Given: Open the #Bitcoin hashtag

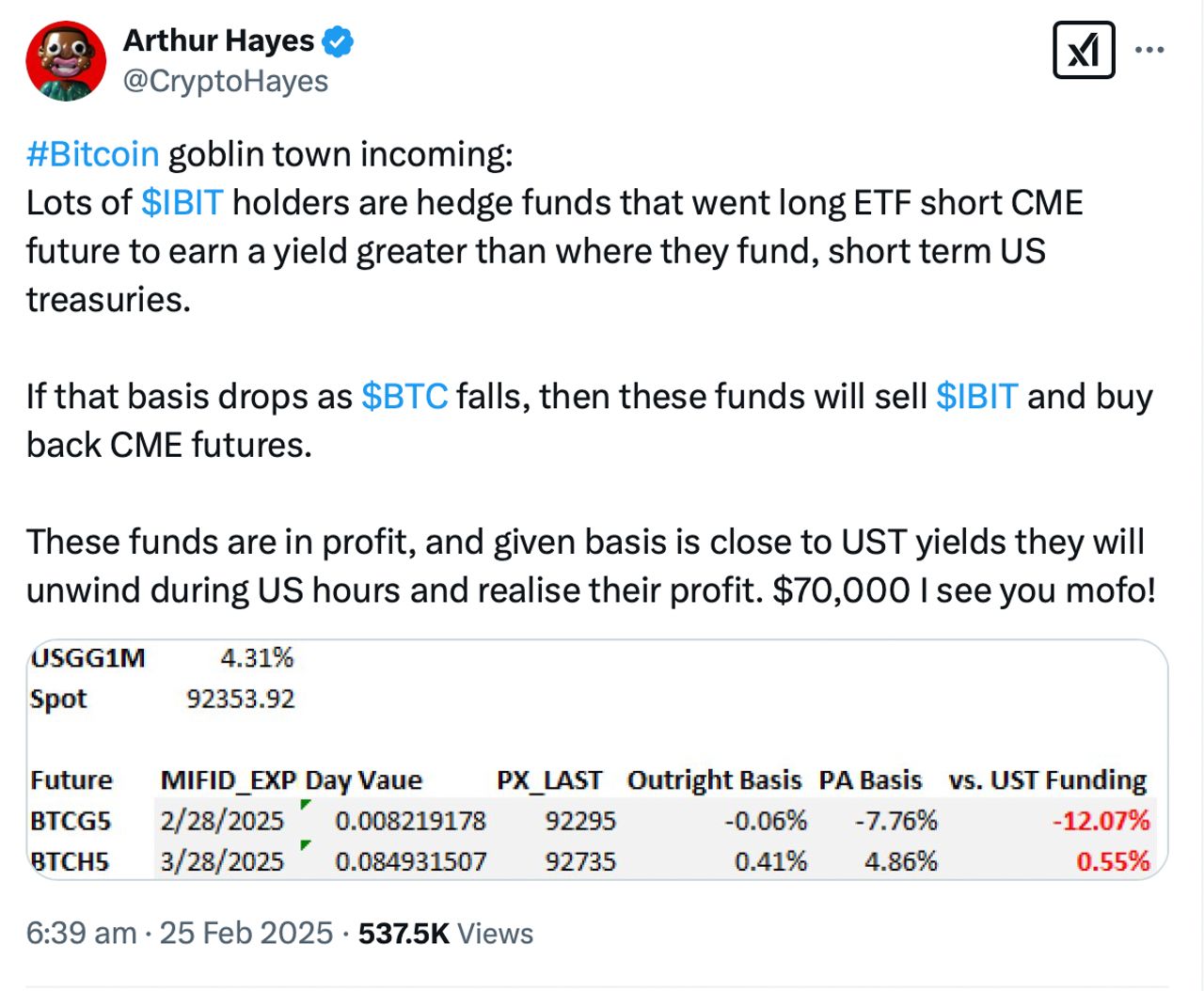Looking at the screenshot, I should click(93, 153).
